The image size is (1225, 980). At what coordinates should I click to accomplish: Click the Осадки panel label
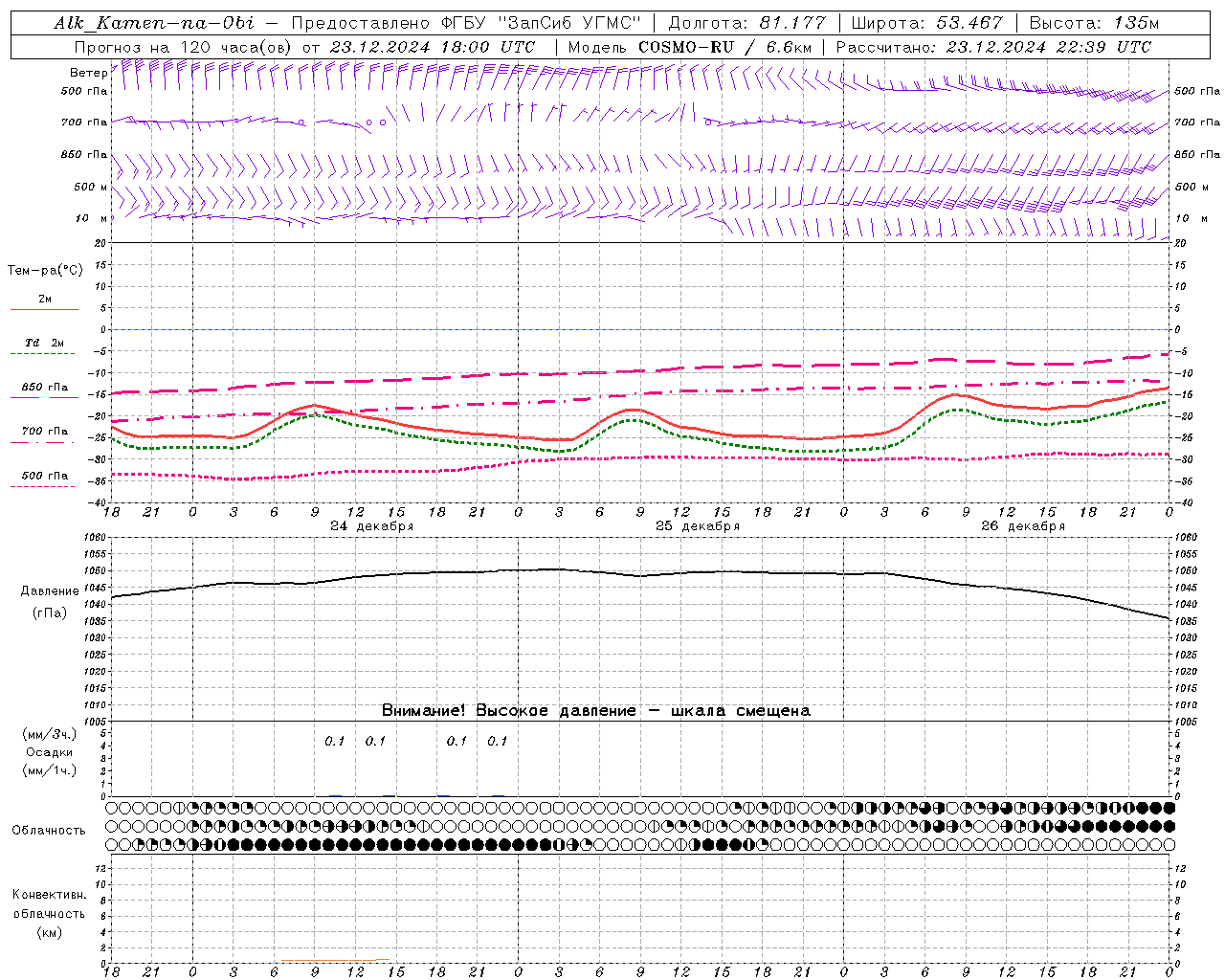[x=50, y=752]
